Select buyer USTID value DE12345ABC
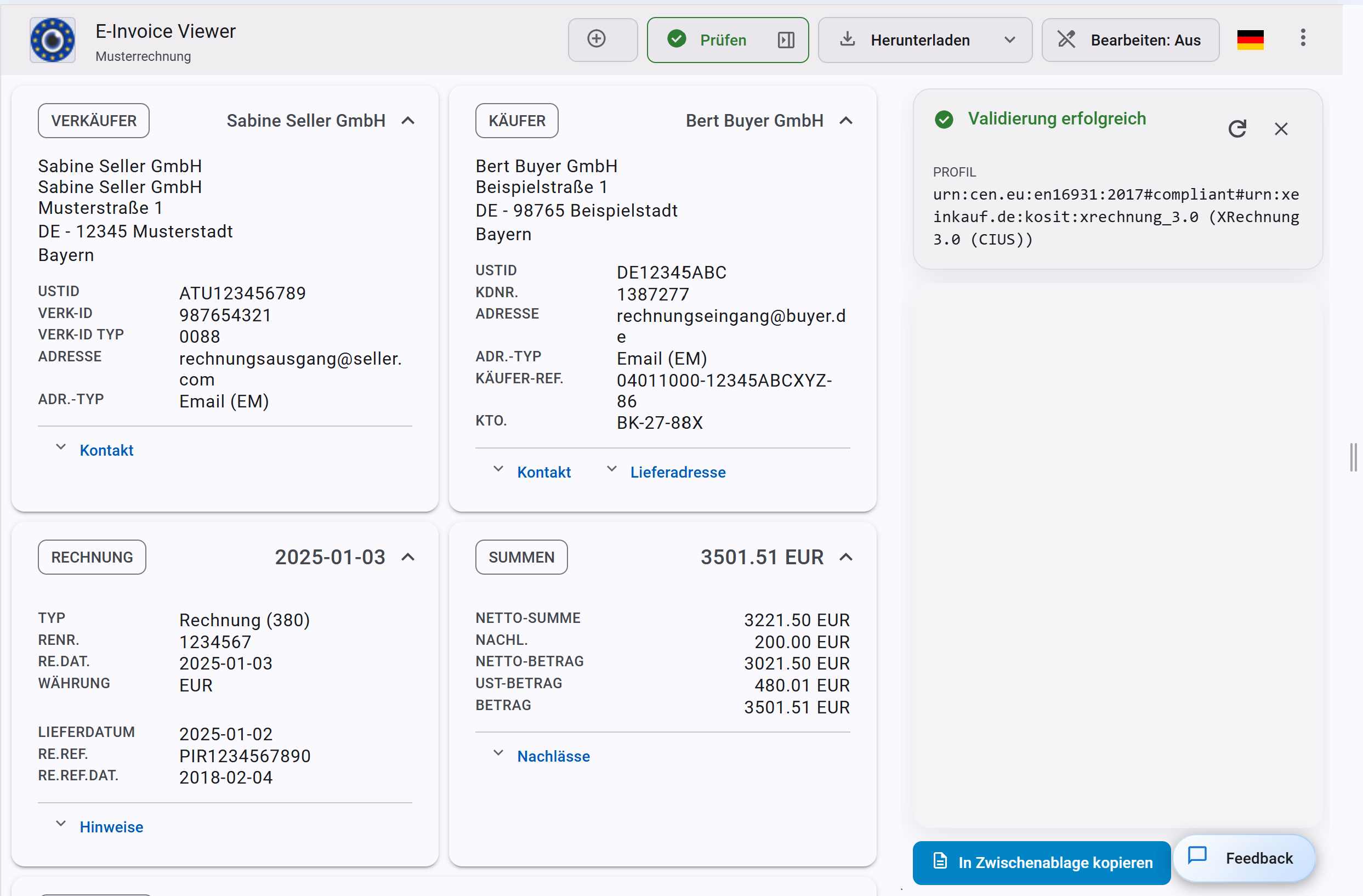The image size is (1363, 896). [x=672, y=272]
